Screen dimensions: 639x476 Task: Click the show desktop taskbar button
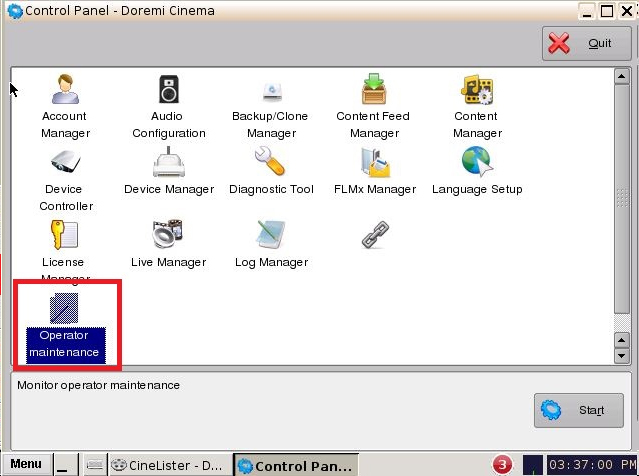click(x=65, y=465)
